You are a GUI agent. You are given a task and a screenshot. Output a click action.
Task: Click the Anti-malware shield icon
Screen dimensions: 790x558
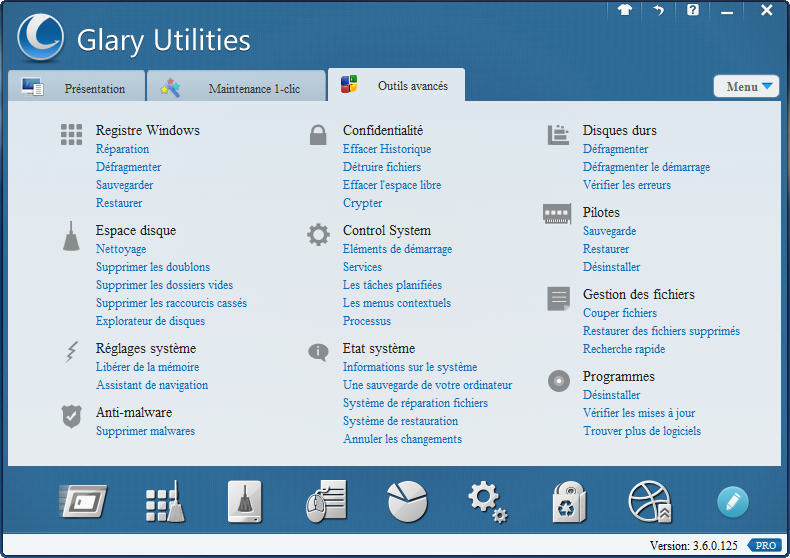click(x=72, y=416)
